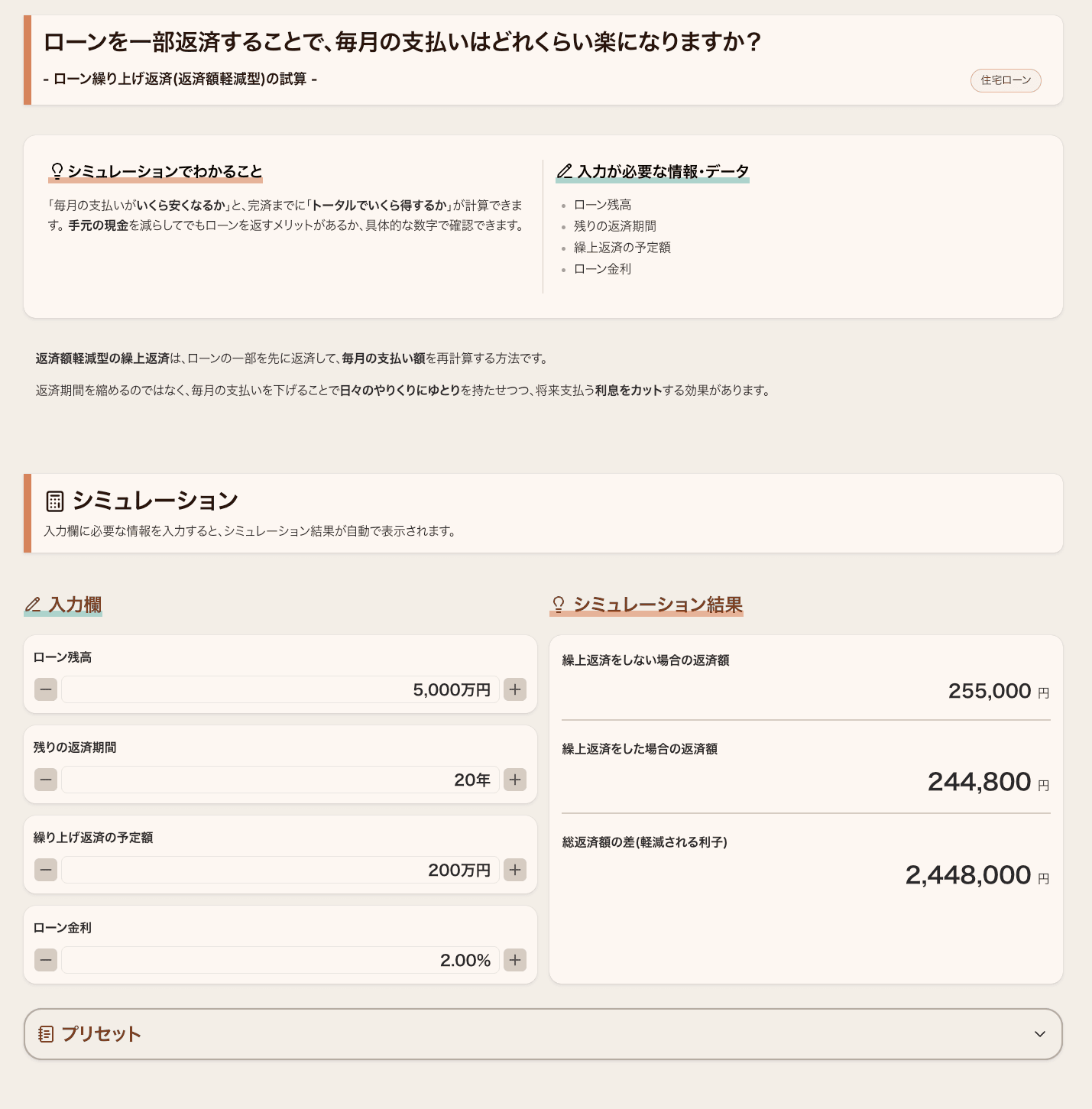Click the list icon on the プリセット bar
The image size is (1092, 1109).
46,1034
